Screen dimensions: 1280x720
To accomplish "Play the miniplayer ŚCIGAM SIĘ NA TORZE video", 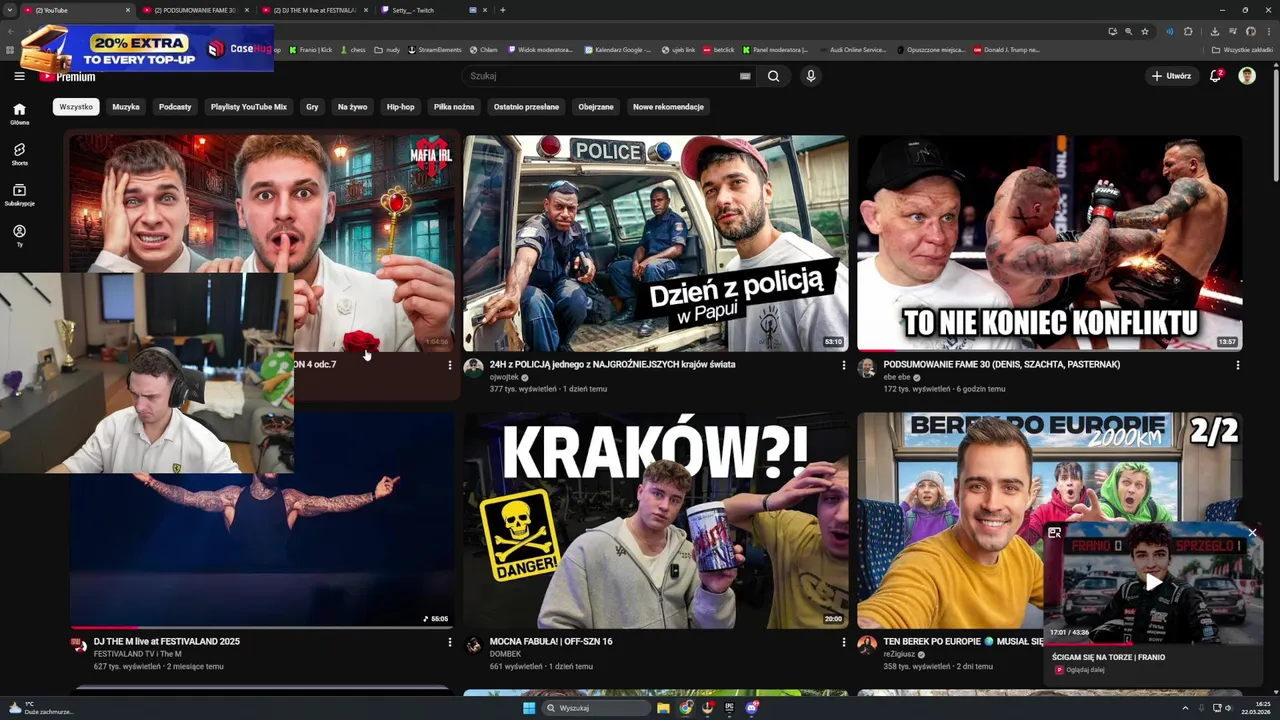I will coord(1153,582).
